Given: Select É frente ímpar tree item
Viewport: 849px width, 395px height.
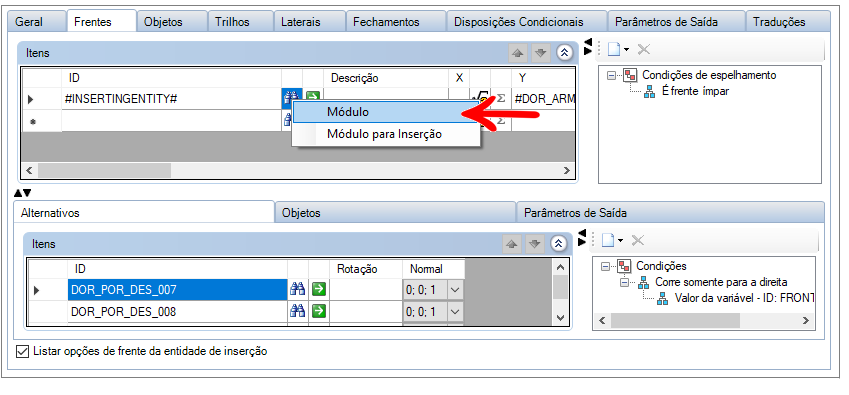Looking at the screenshot, I should 695,91.
